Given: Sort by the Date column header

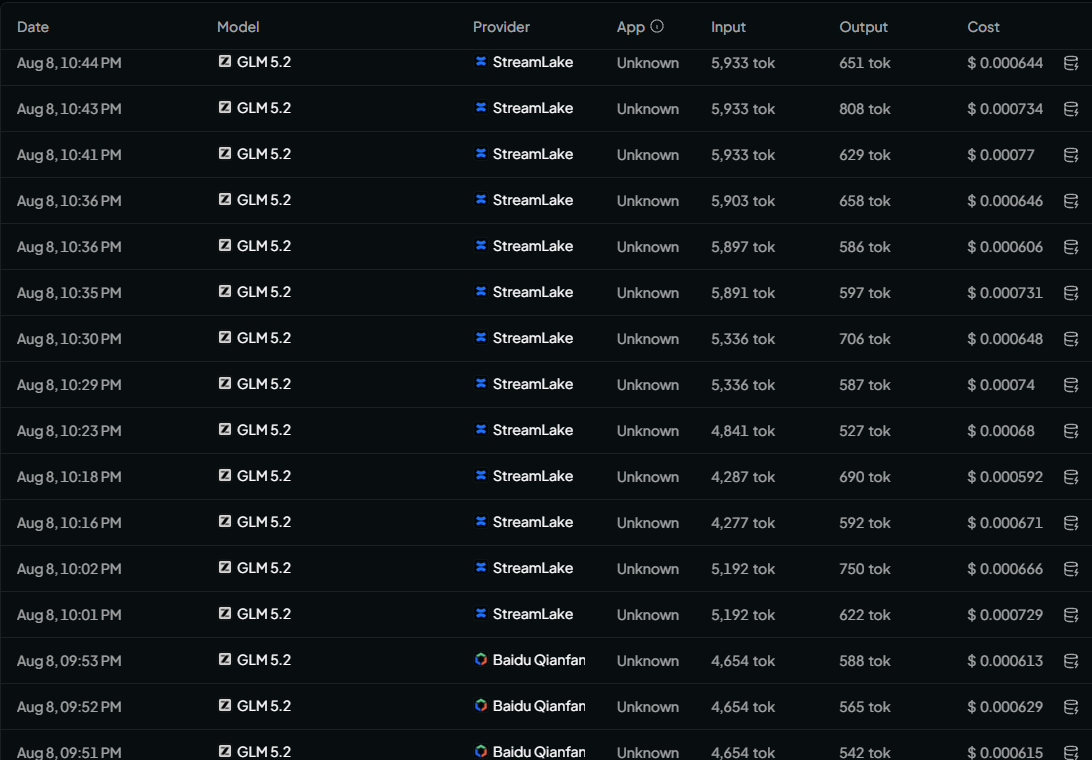Looking at the screenshot, I should pyautogui.click(x=33, y=27).
